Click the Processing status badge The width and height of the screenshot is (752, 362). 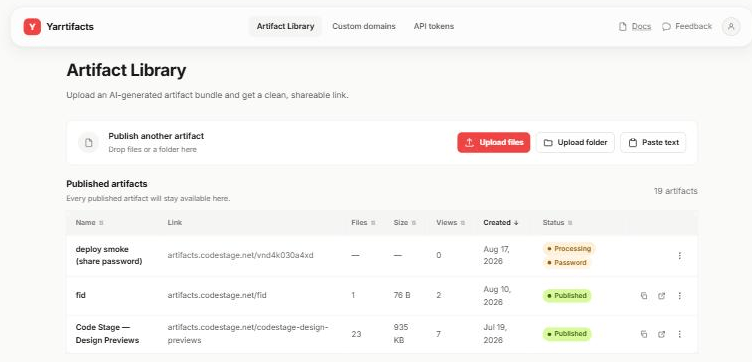[x=569, y=249]
